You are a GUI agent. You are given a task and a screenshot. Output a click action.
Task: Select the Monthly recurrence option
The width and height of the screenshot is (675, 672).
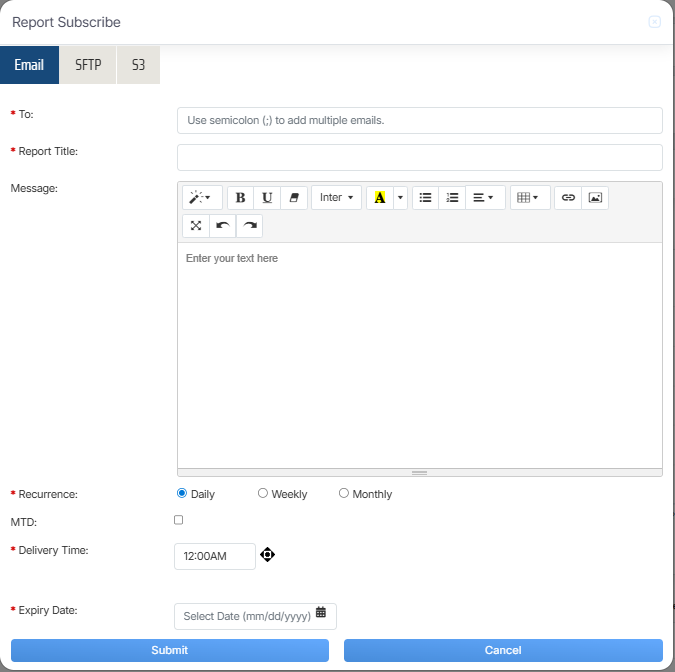point(344,493)
